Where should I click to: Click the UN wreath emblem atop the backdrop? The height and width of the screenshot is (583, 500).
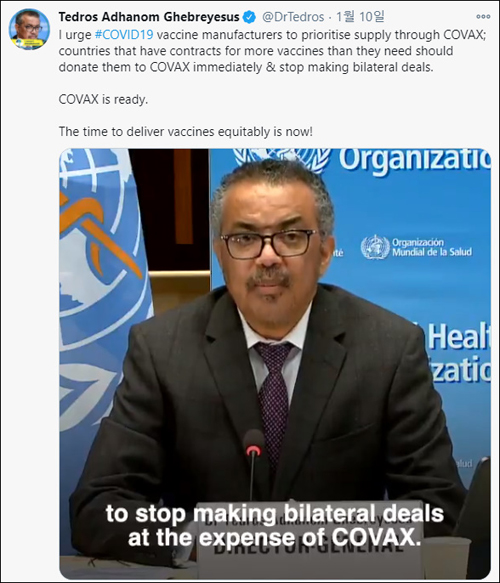pos(282,160)
